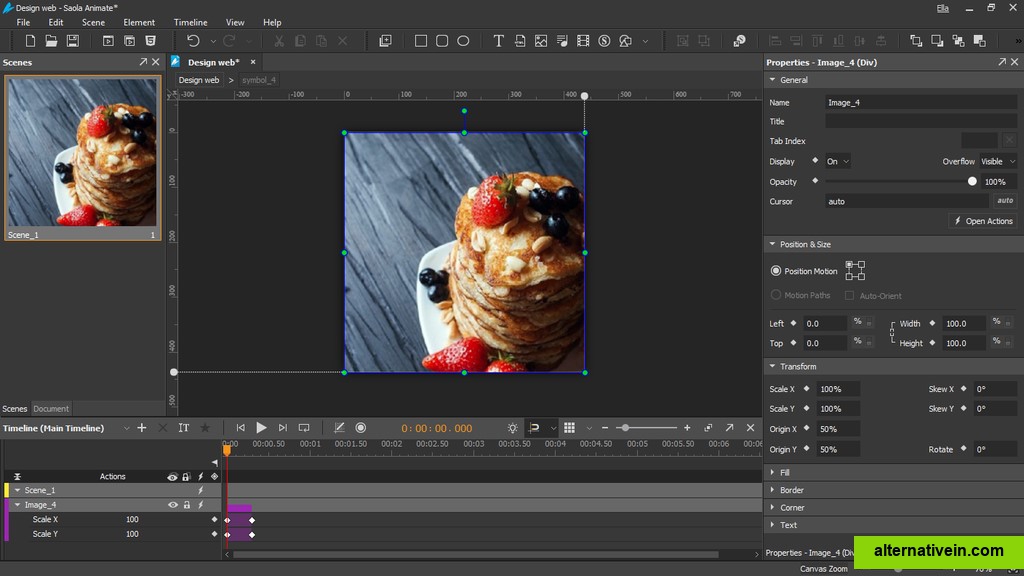The height and width of the screenshot is (576, 1024).
Task: Toggle lock on Image_4 timeline row
Action: pos(186,505)
